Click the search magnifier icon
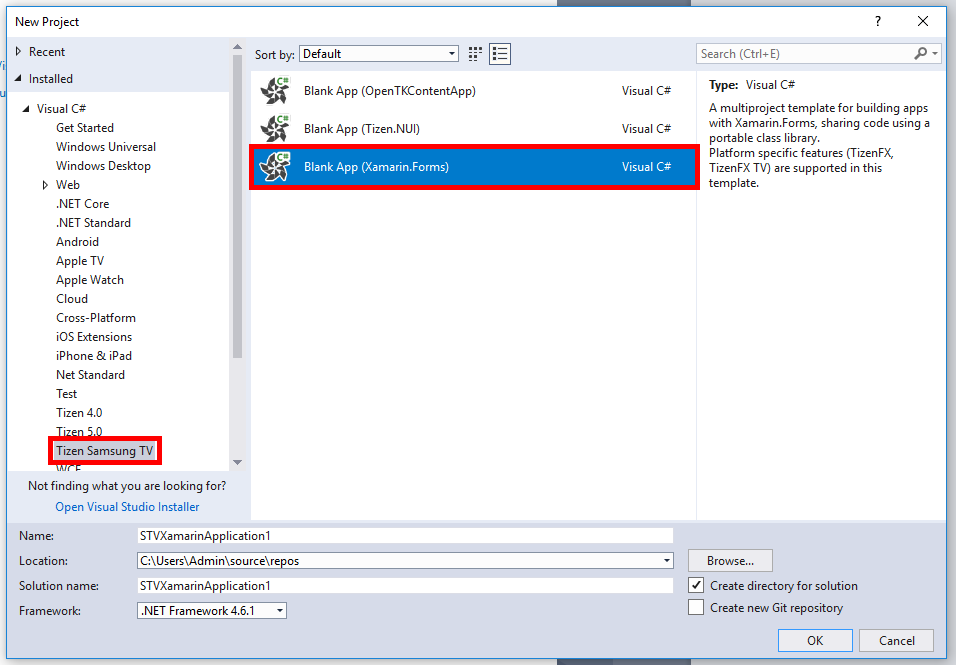 pos(919,53)
